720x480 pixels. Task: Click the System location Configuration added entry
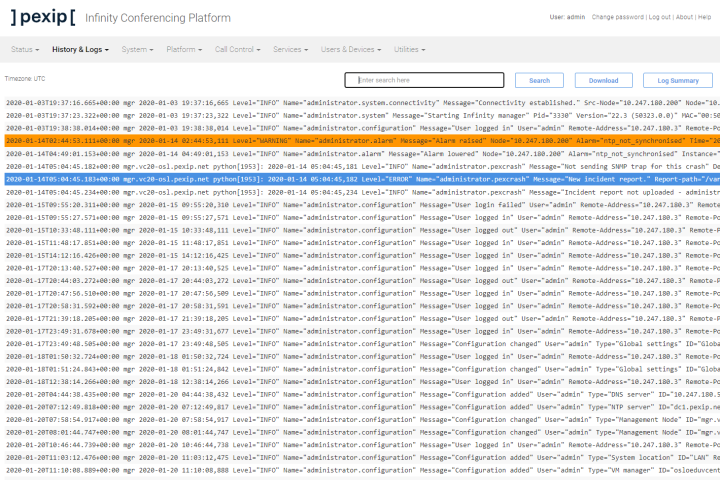pyautogui.click(x=362, y=457)
